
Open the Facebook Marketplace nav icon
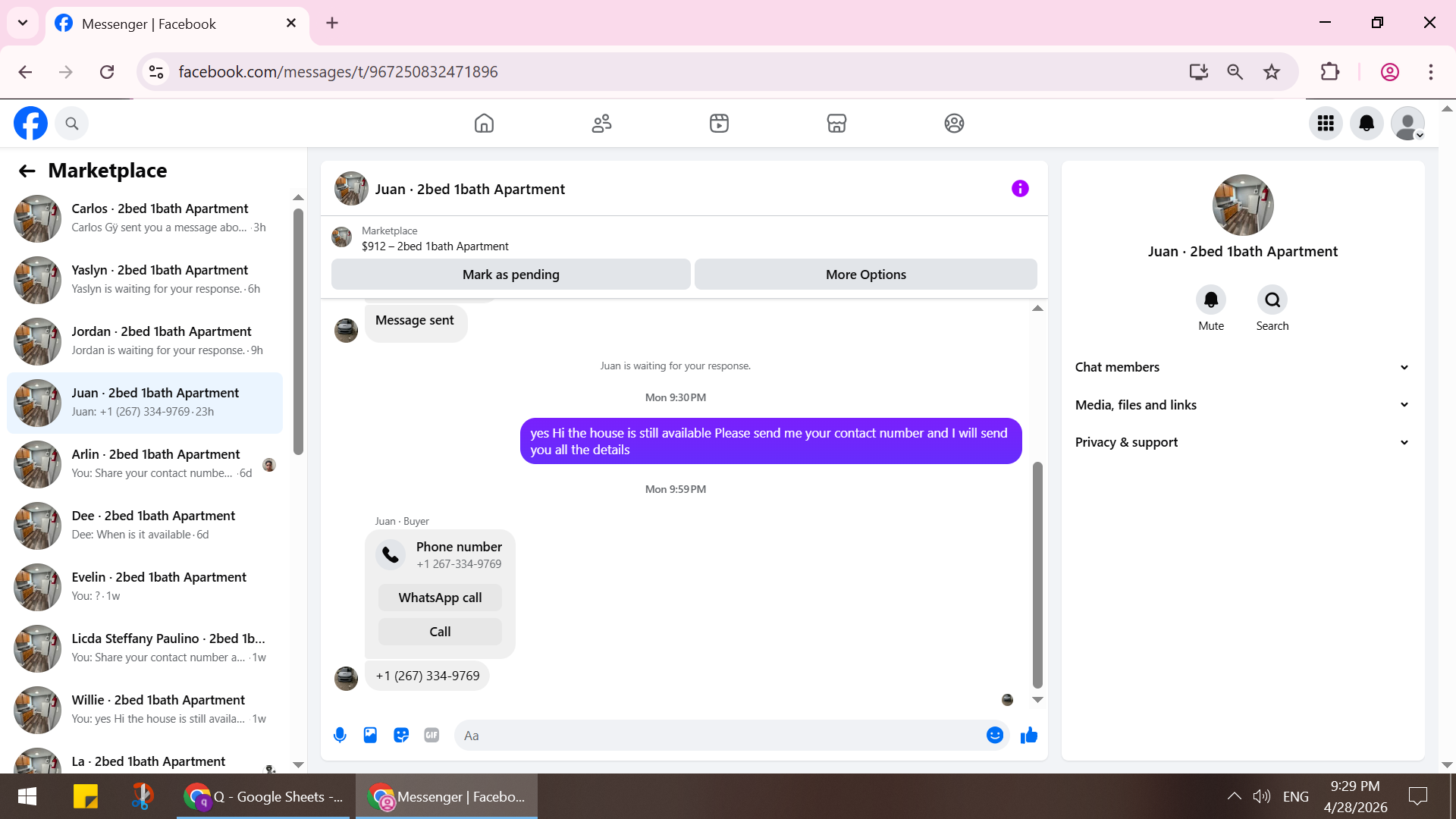(x=836, y=123)
